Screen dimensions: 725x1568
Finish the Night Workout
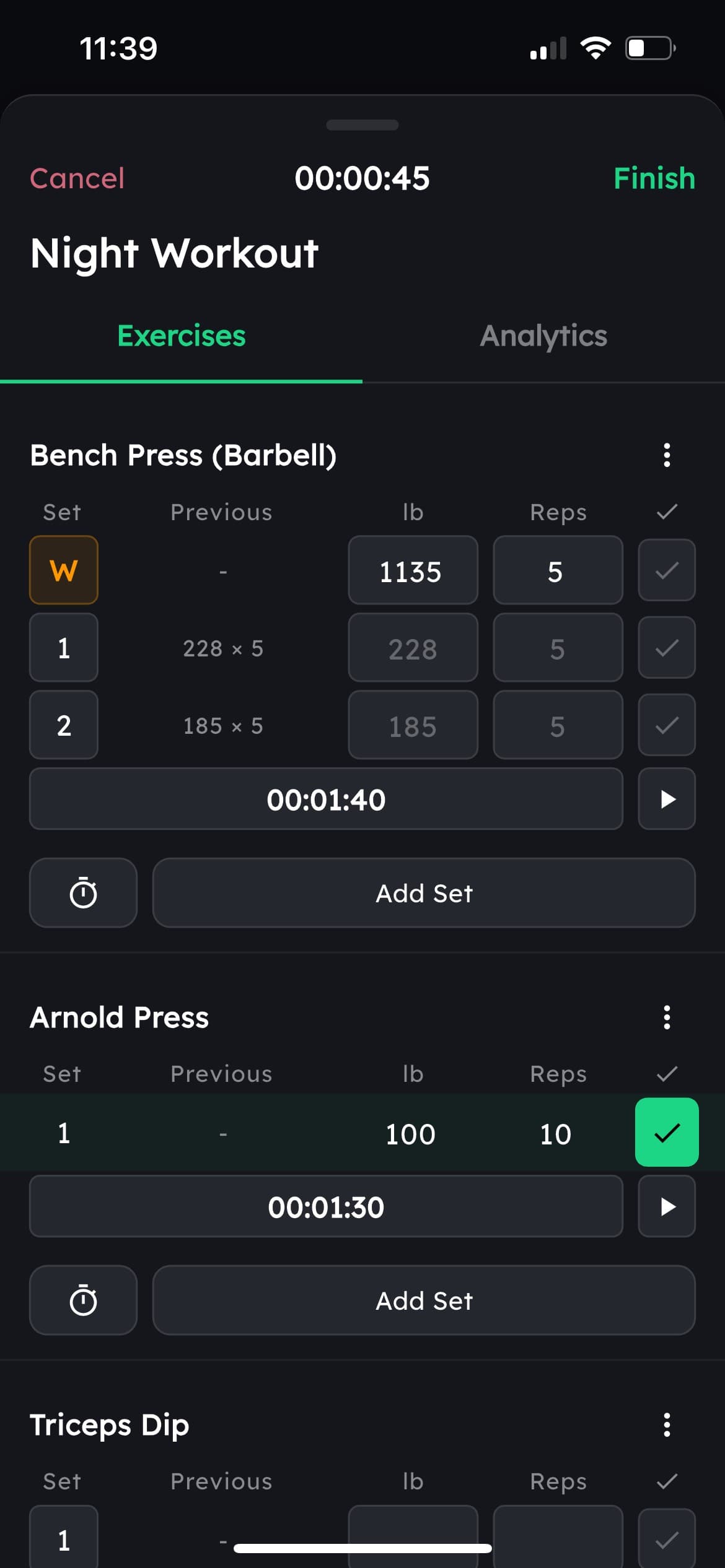(654, 178)
